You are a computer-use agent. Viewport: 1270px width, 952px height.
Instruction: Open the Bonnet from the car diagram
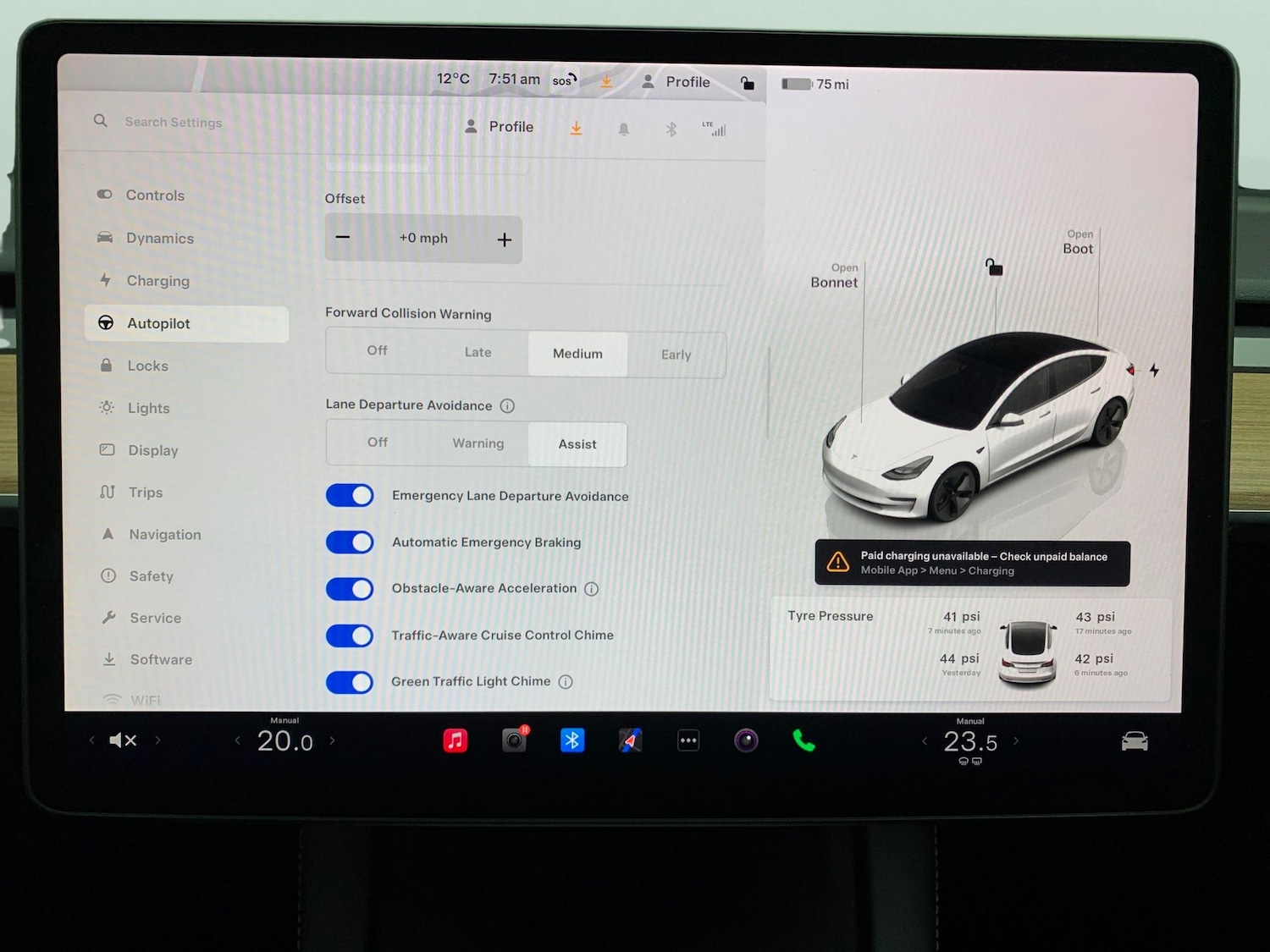pos(834,275)
